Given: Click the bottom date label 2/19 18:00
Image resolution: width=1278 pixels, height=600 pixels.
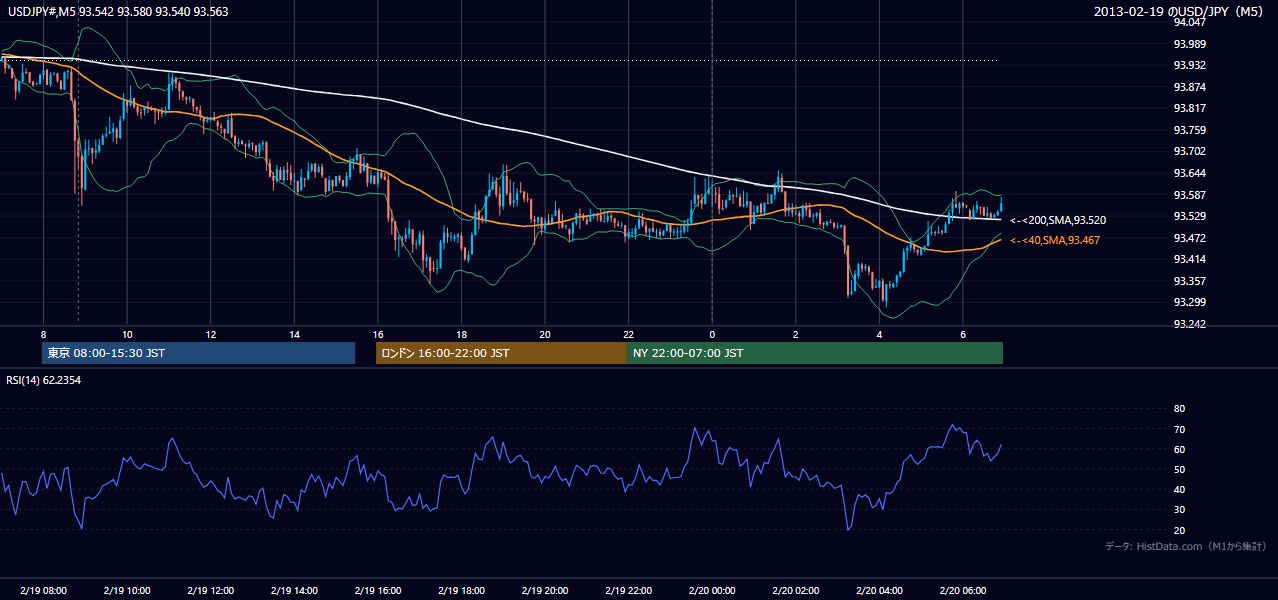Looking at the screenshot, I should [x=461, y=591].
